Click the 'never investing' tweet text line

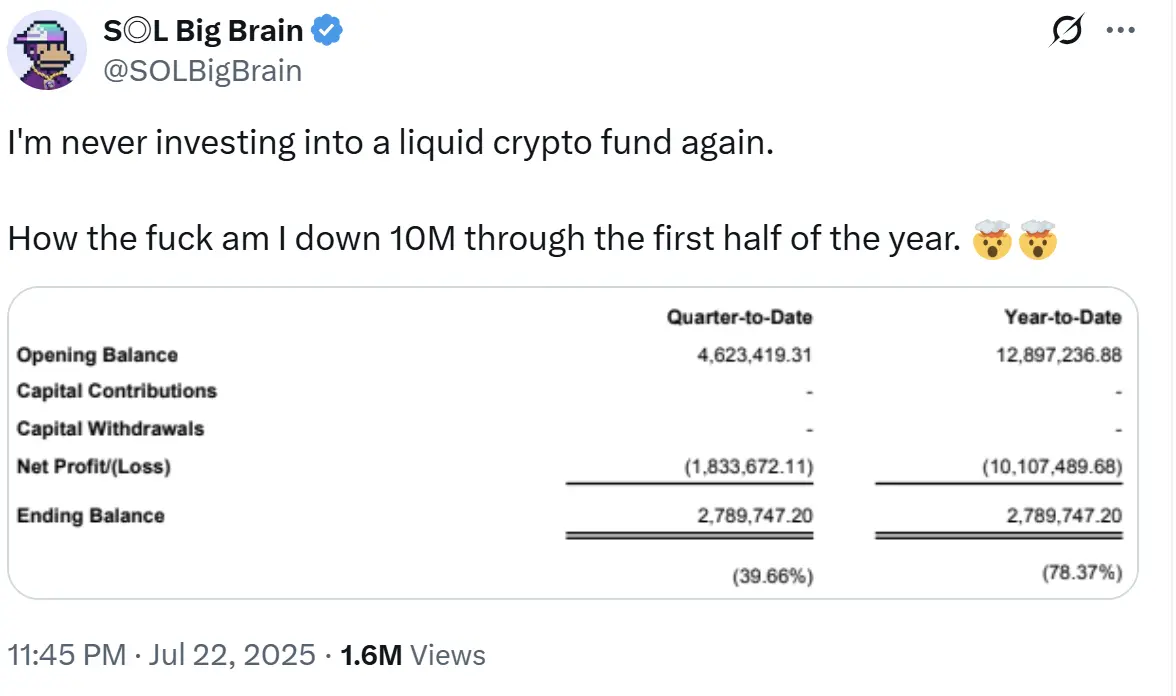click(x=391, y=144)
